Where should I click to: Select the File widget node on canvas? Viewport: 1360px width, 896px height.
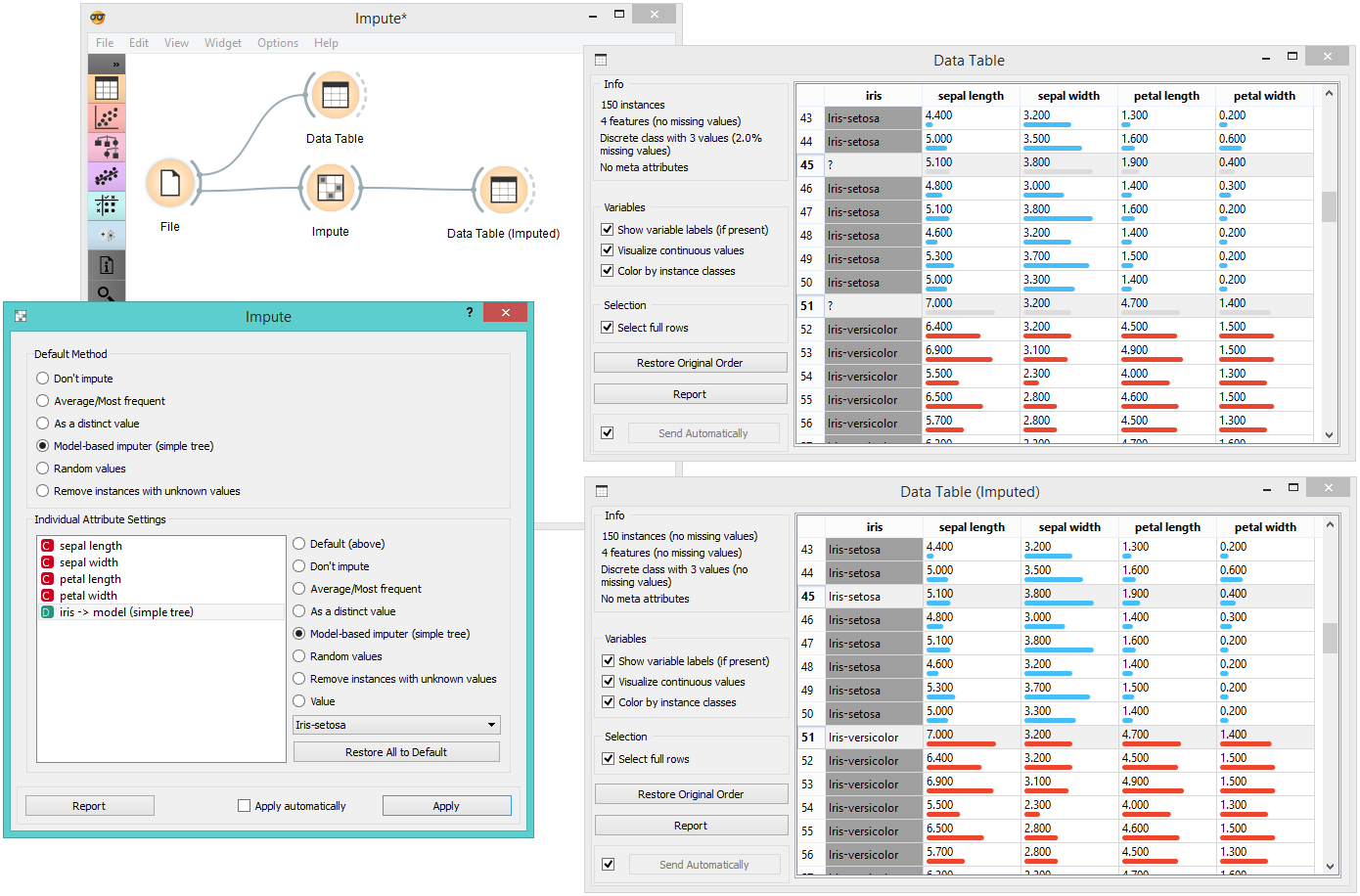[170, 184]
